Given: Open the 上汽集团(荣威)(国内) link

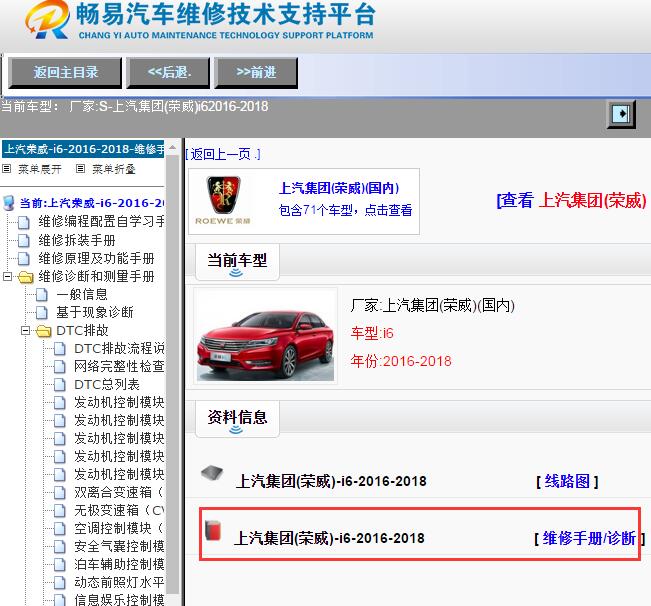Looking at the screenshot, I should click(x=339, y=188).
